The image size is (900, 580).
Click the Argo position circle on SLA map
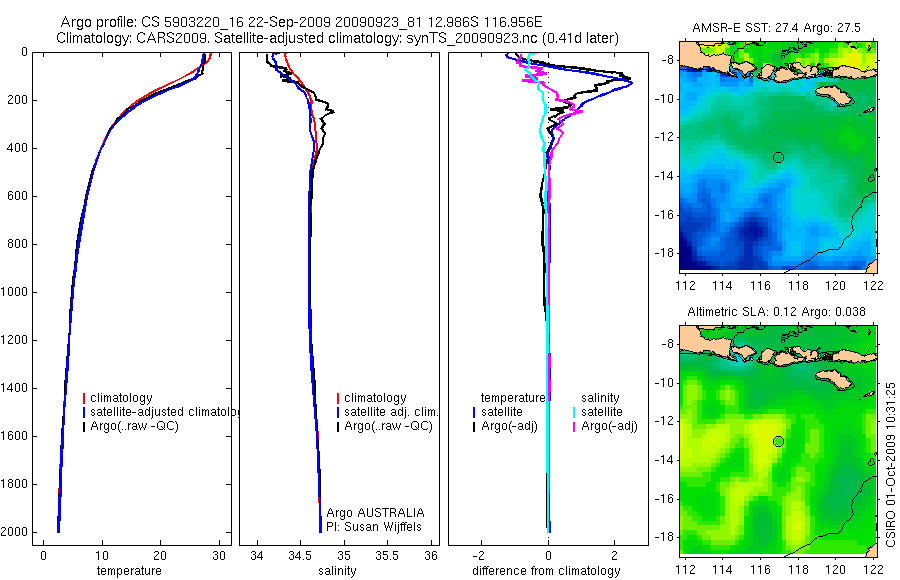pos(778,442)
